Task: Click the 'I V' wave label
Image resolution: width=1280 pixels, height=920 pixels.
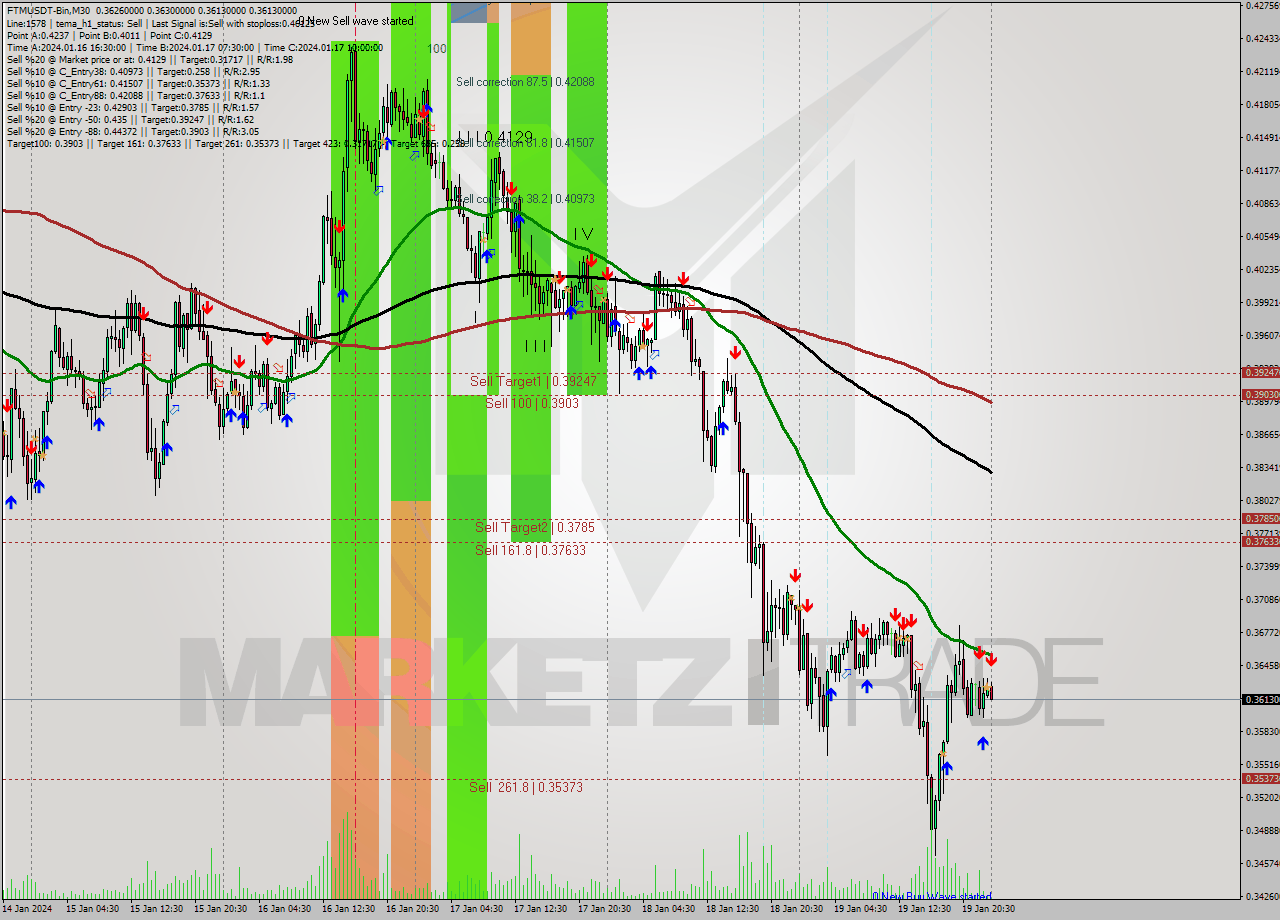Action: [x=583, y=233]
